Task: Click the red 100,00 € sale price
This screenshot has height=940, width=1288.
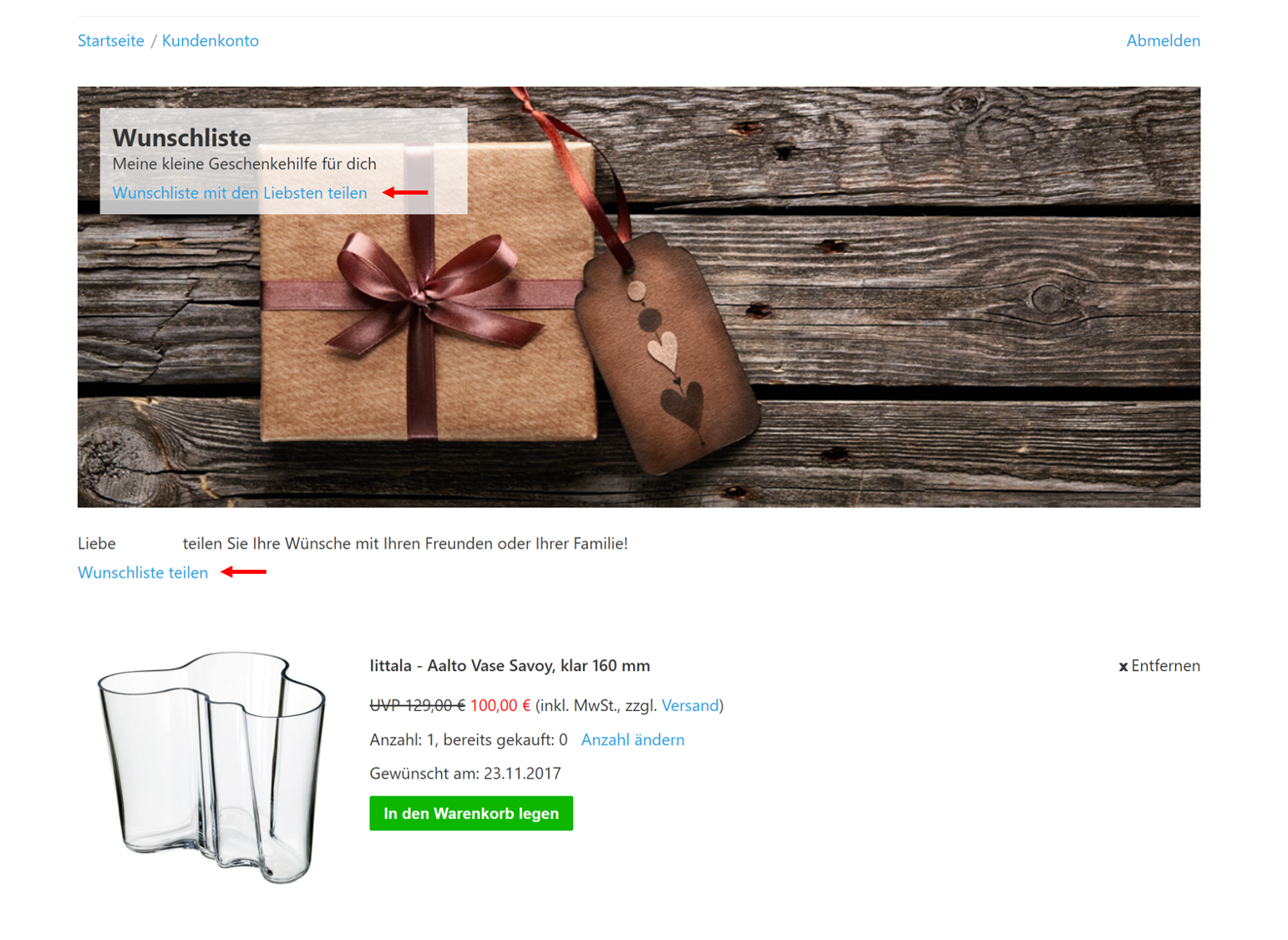Action: pyautogui.click(x=499, y=706)
